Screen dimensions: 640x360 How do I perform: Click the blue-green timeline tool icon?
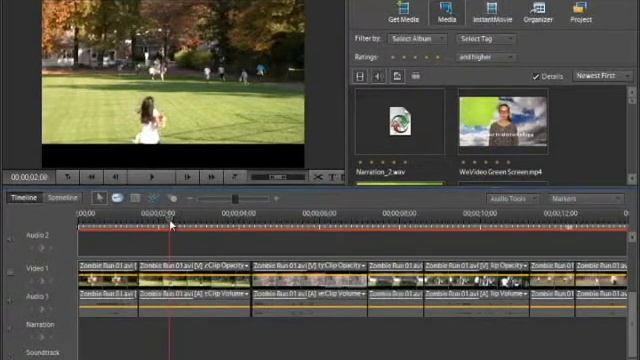click(x=153, y=198)
